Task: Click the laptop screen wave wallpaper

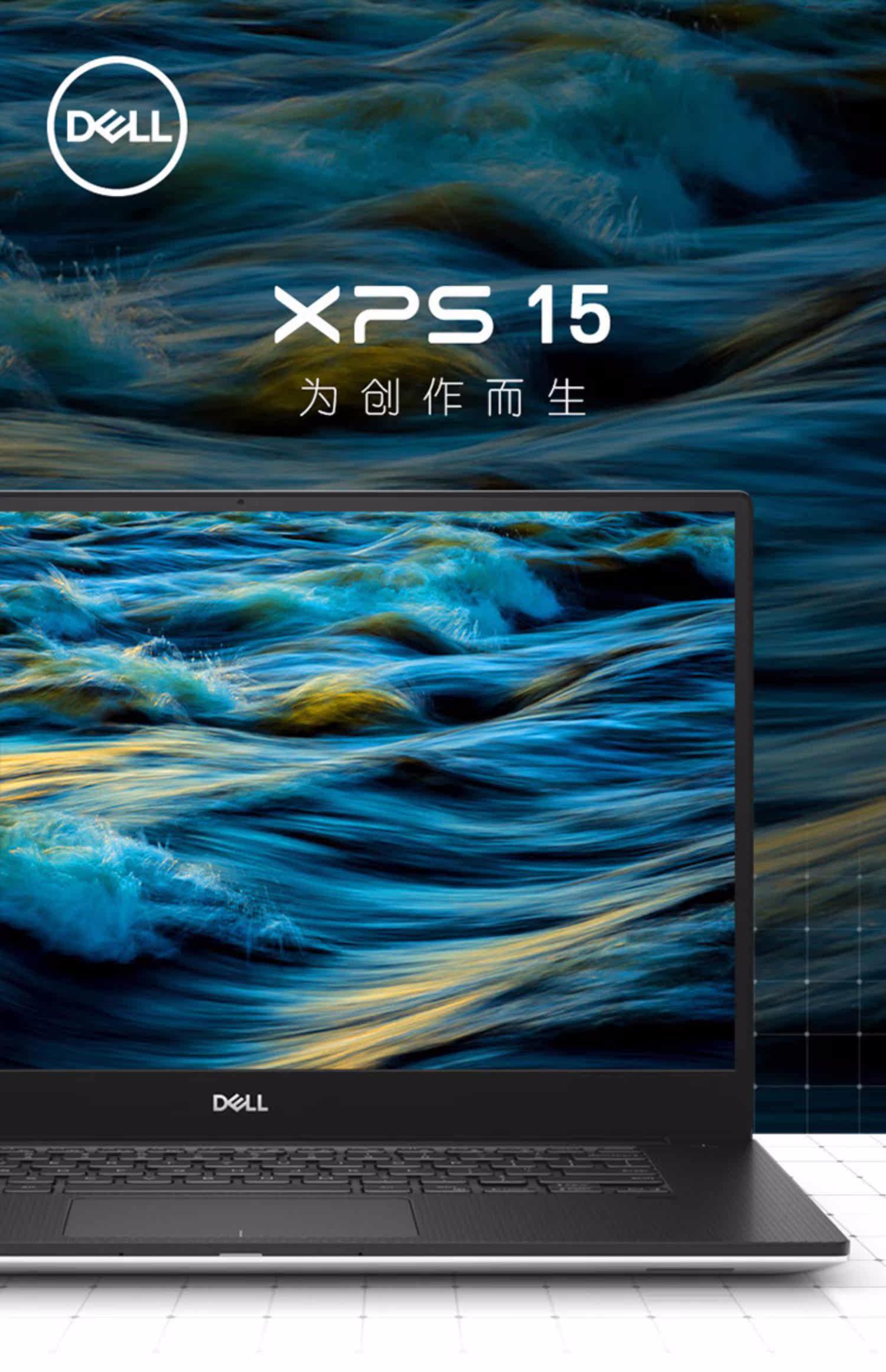Action: 367,791
